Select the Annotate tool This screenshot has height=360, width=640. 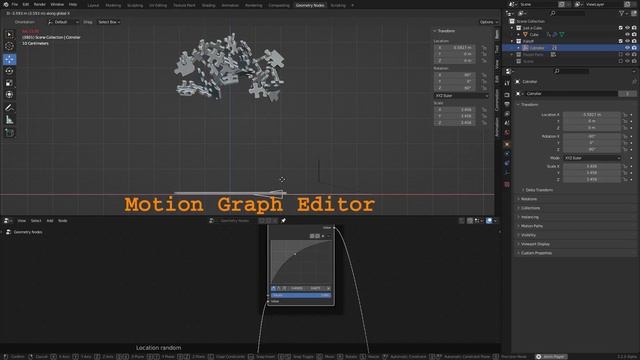tap(9, 108)
